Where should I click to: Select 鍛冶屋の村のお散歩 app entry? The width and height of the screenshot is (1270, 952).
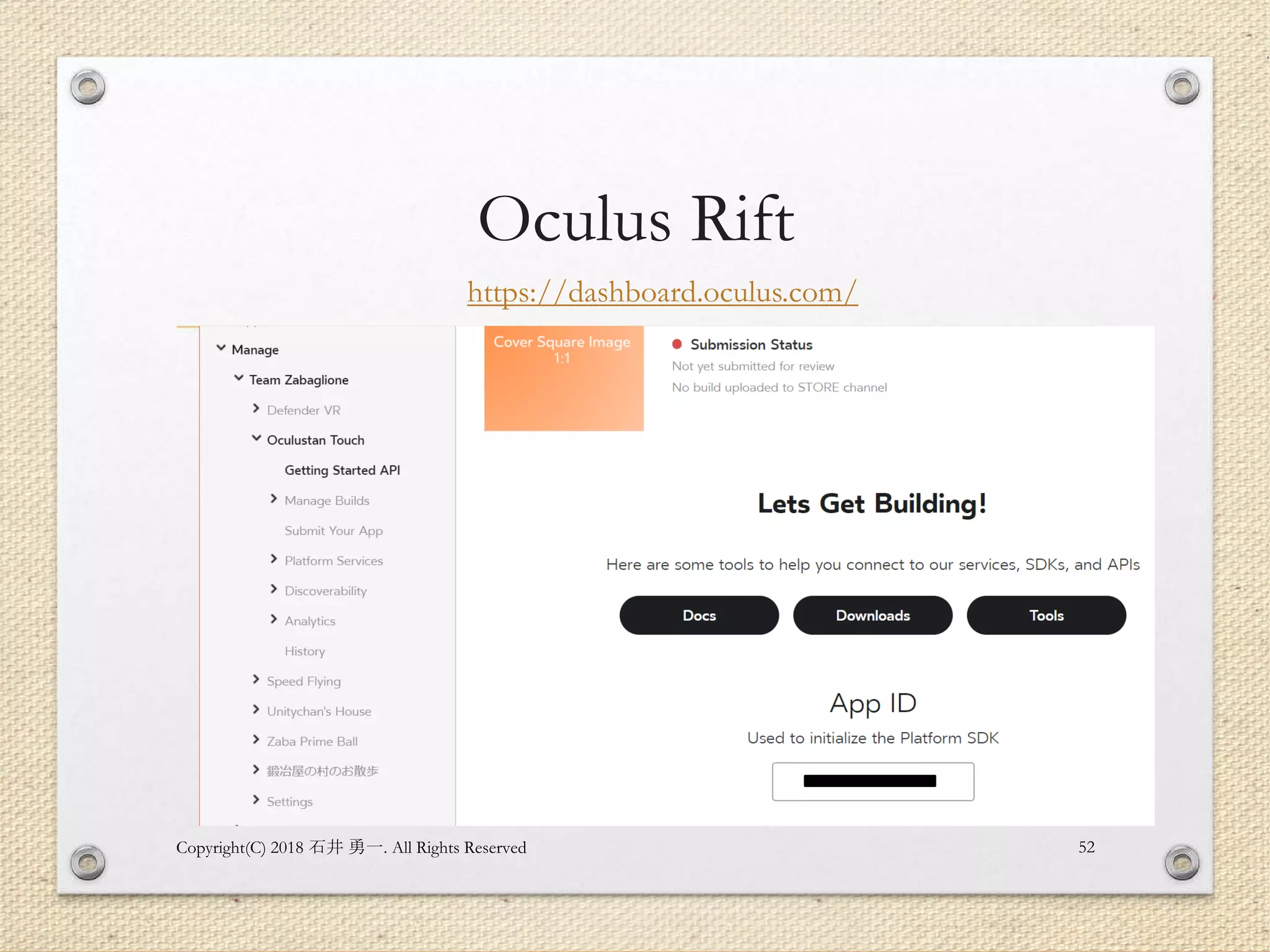click(x=322, y=771)
